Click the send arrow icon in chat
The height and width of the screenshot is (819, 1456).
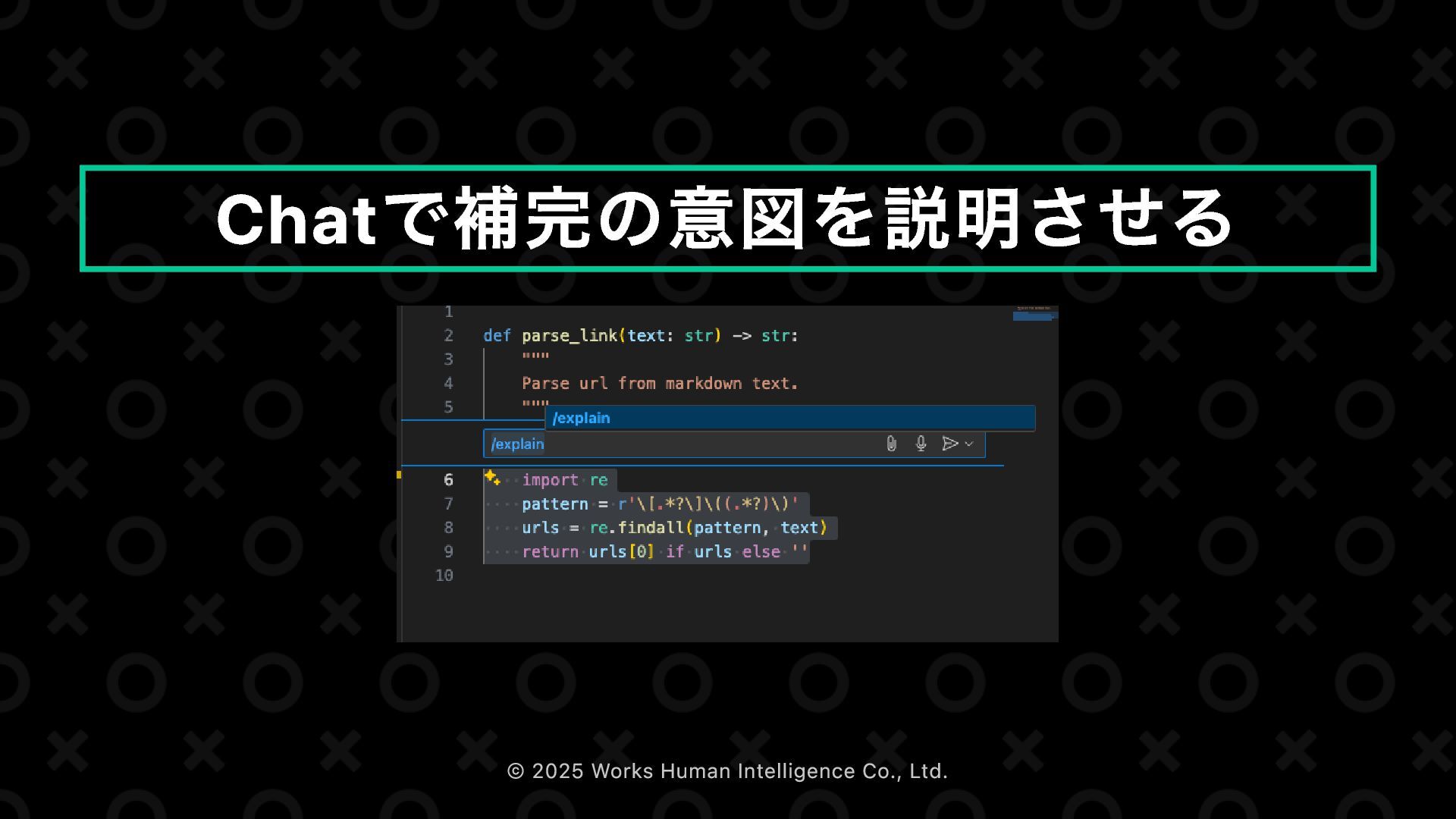coord(949,444)
